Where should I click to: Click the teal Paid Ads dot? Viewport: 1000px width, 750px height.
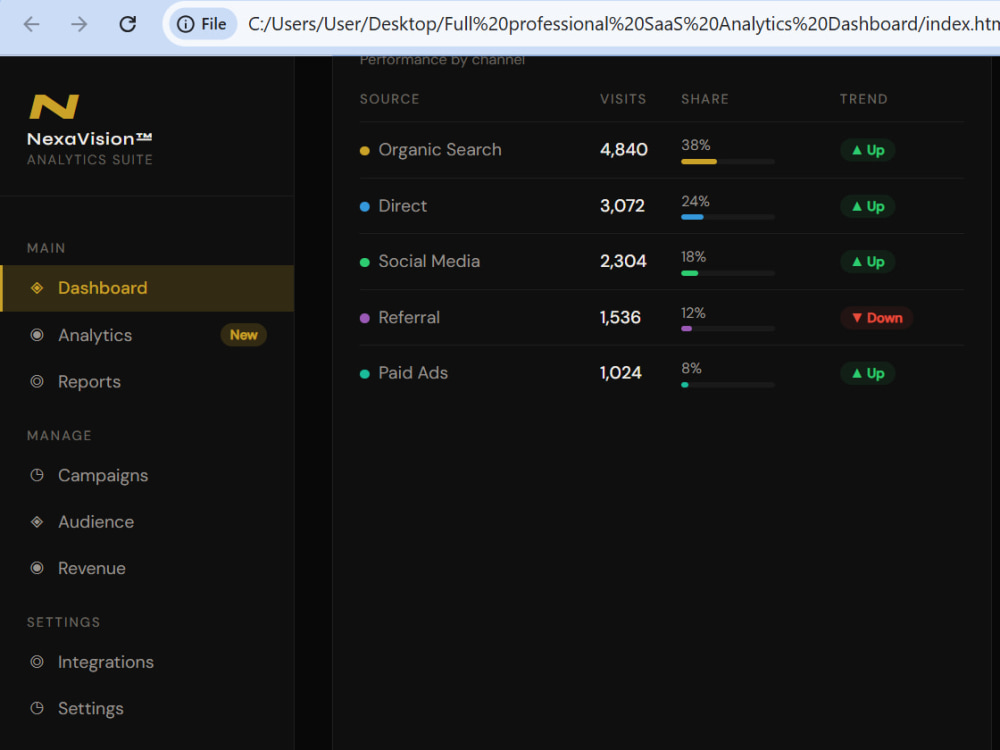365,374
